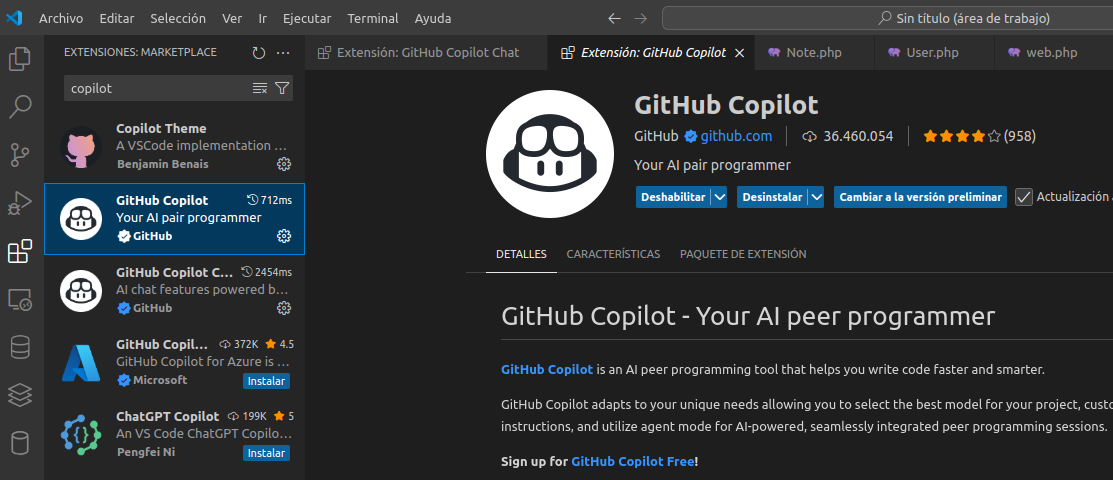Viewport: 1113px width, 480px height.
Task: Switch to GitHub Copilot Chat extension tab
Action: pos(427,53)
